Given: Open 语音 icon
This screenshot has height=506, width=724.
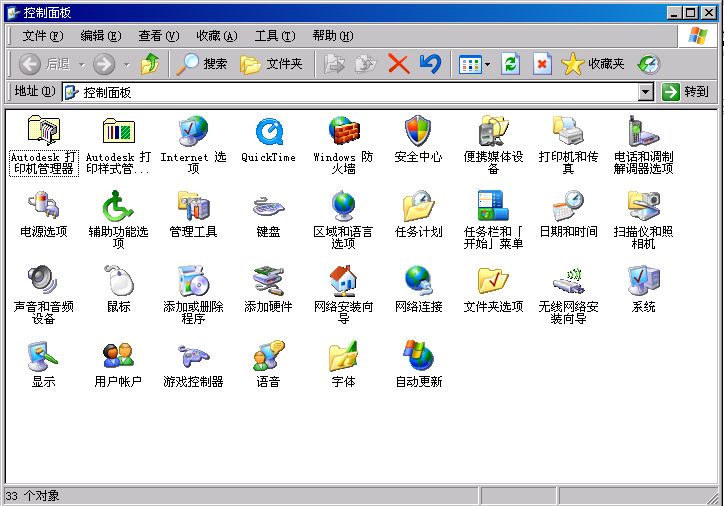Looking at the screenshot, I should tap(268, 355).
